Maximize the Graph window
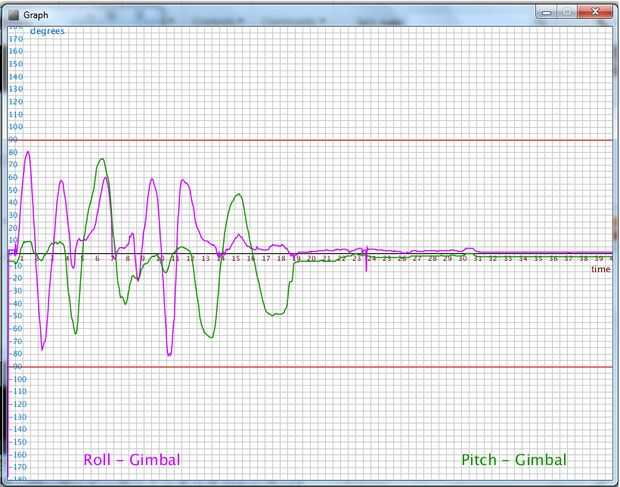Screen dimensions: 620x487 [566, 12]
